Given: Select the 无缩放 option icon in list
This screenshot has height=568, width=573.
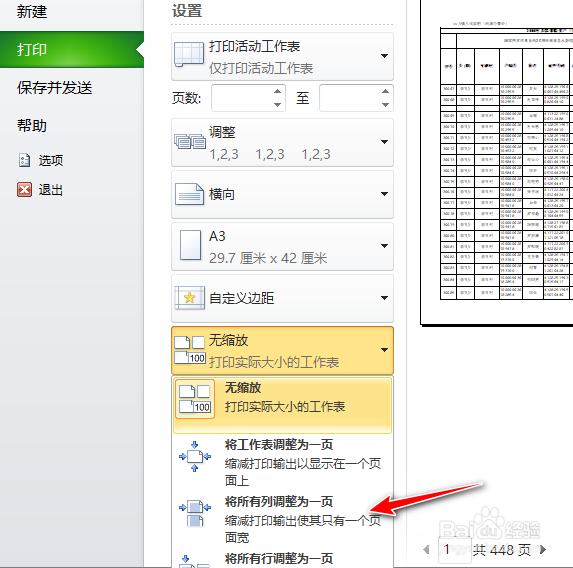Looking at the screenshot, I should pyautogui.click(x=195, y=399).
